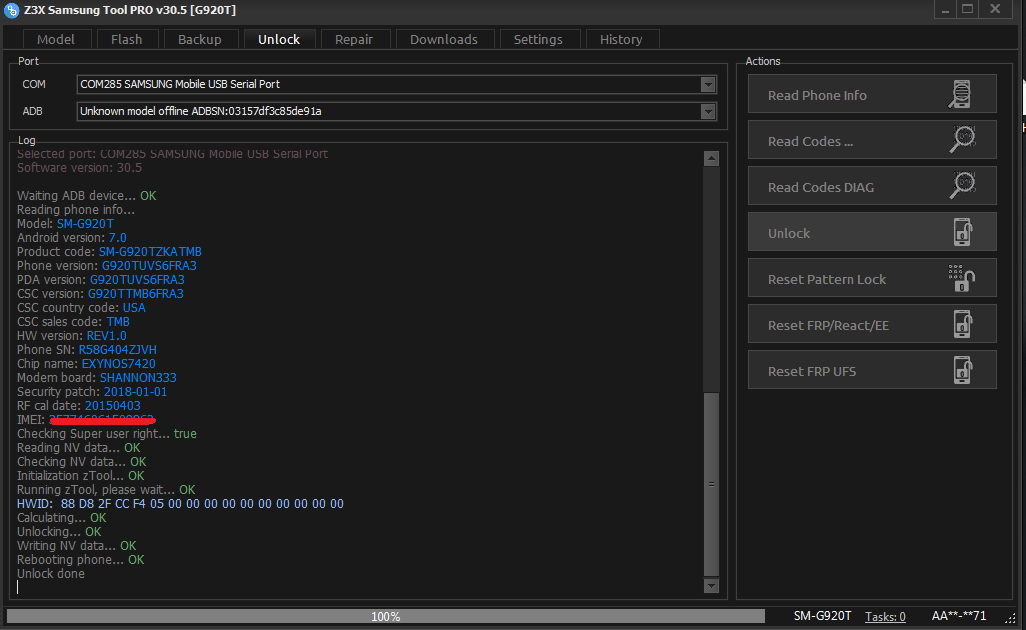Viewport: 1026px width, 630px height.
Task: Click the Reset Pattern Lock icon
Action: tap(961, 278)
